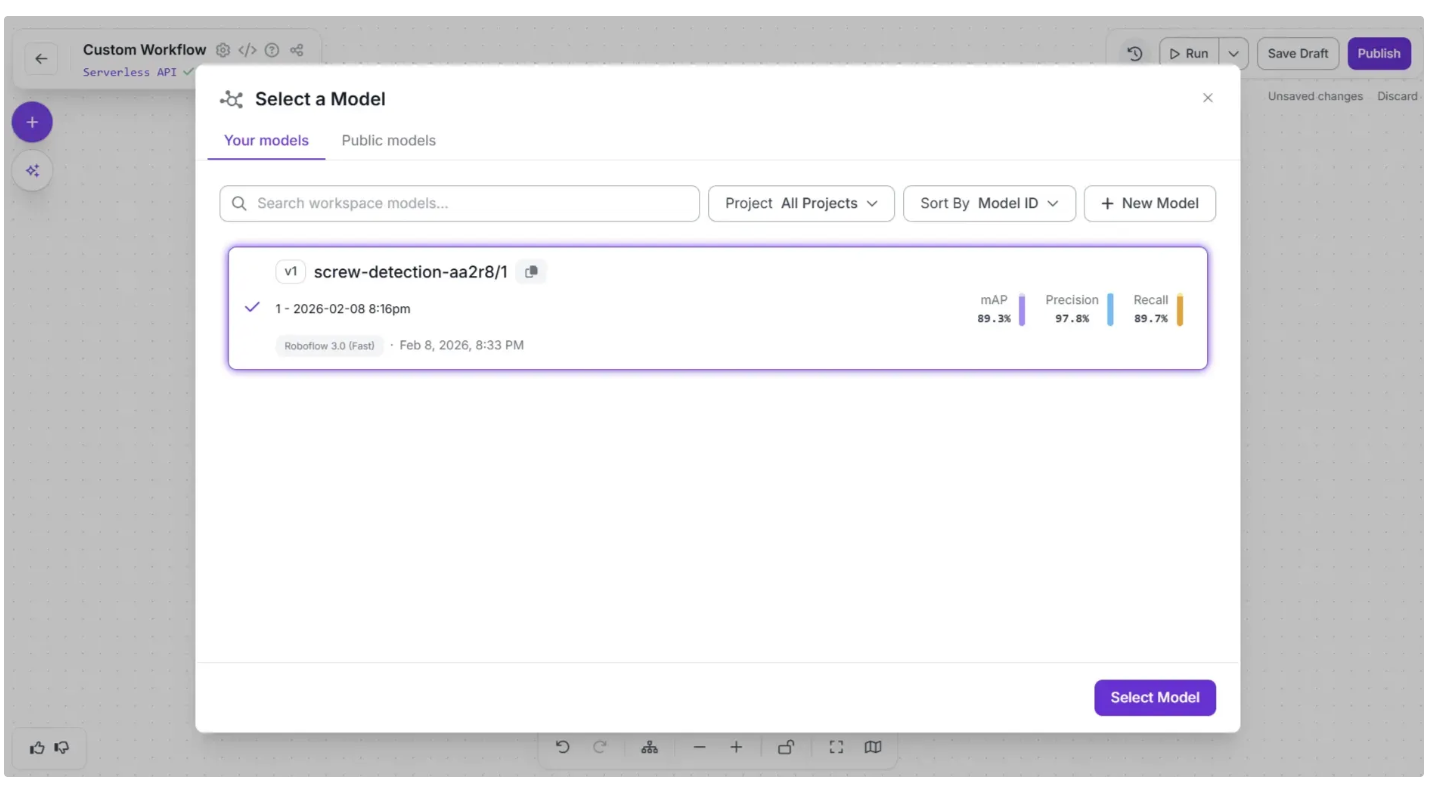This screenshot has width=1436, height=786.
Task: Open the workflow code view icon
Action: point(247,50)
